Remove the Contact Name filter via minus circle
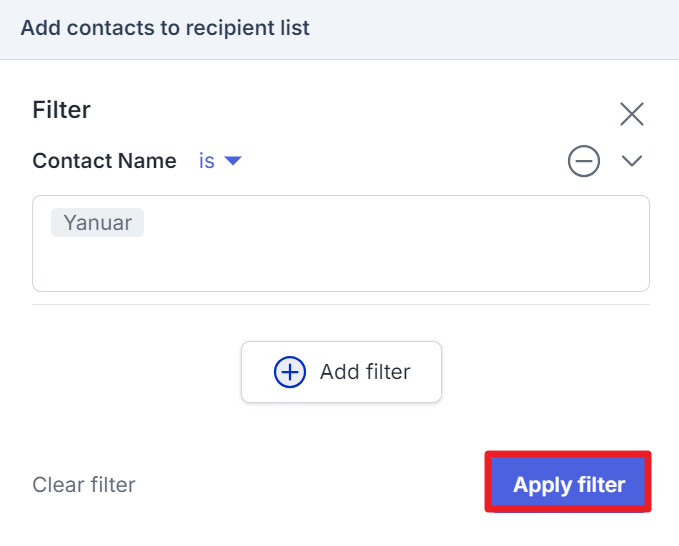The image size is (679, 546). tap(584, 161)
